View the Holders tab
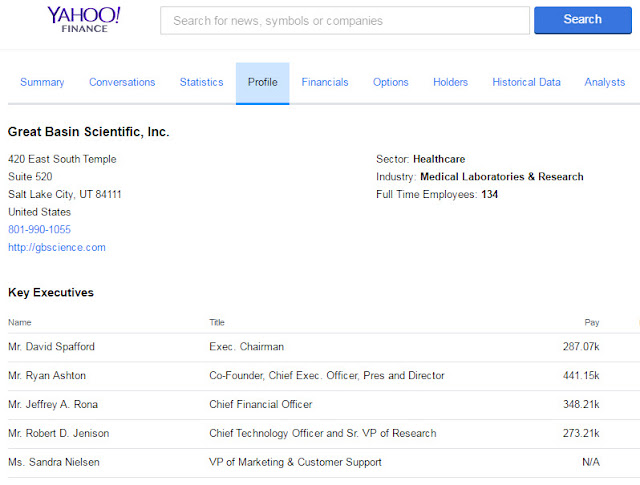640x485 pixels. pos(450,82)
